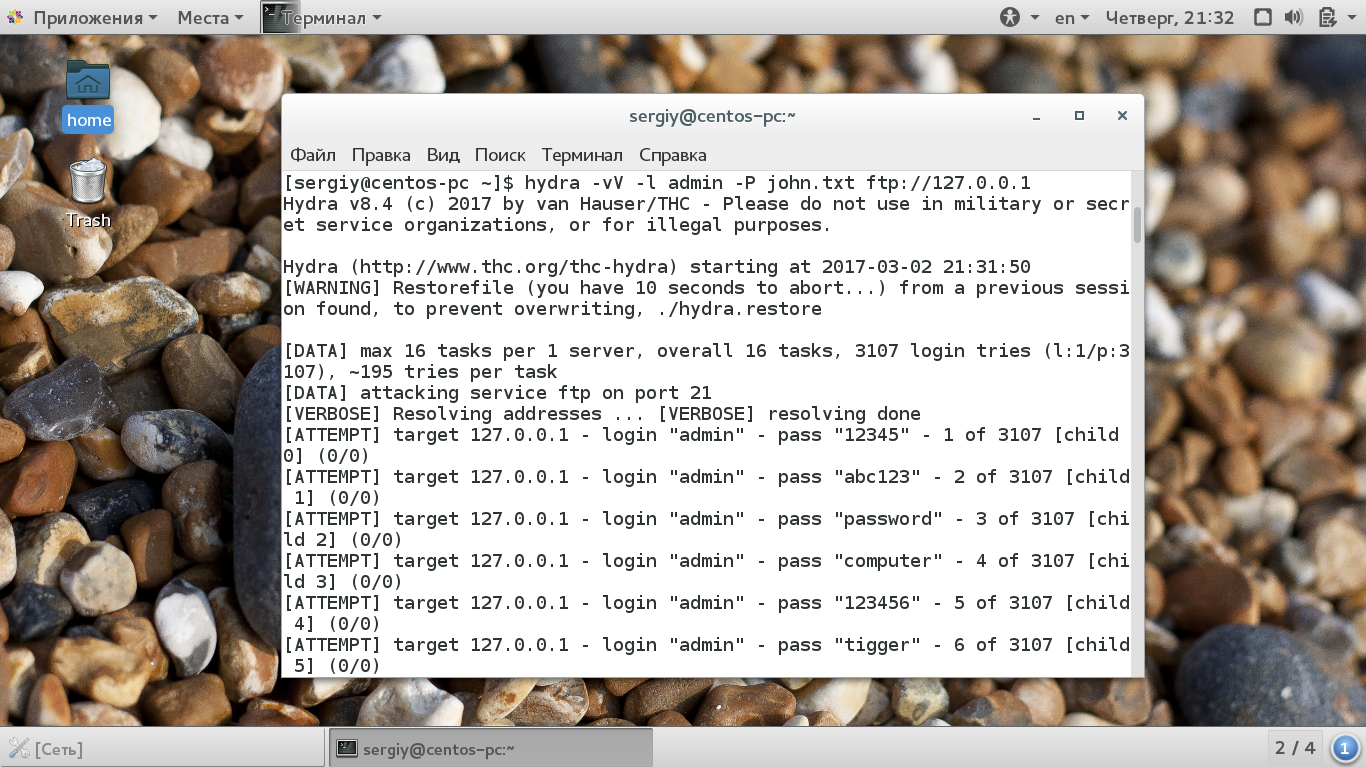The image size is (1366, 768).
Task: Click the [WARNING] Restorefile line
Action: [706, 298]
